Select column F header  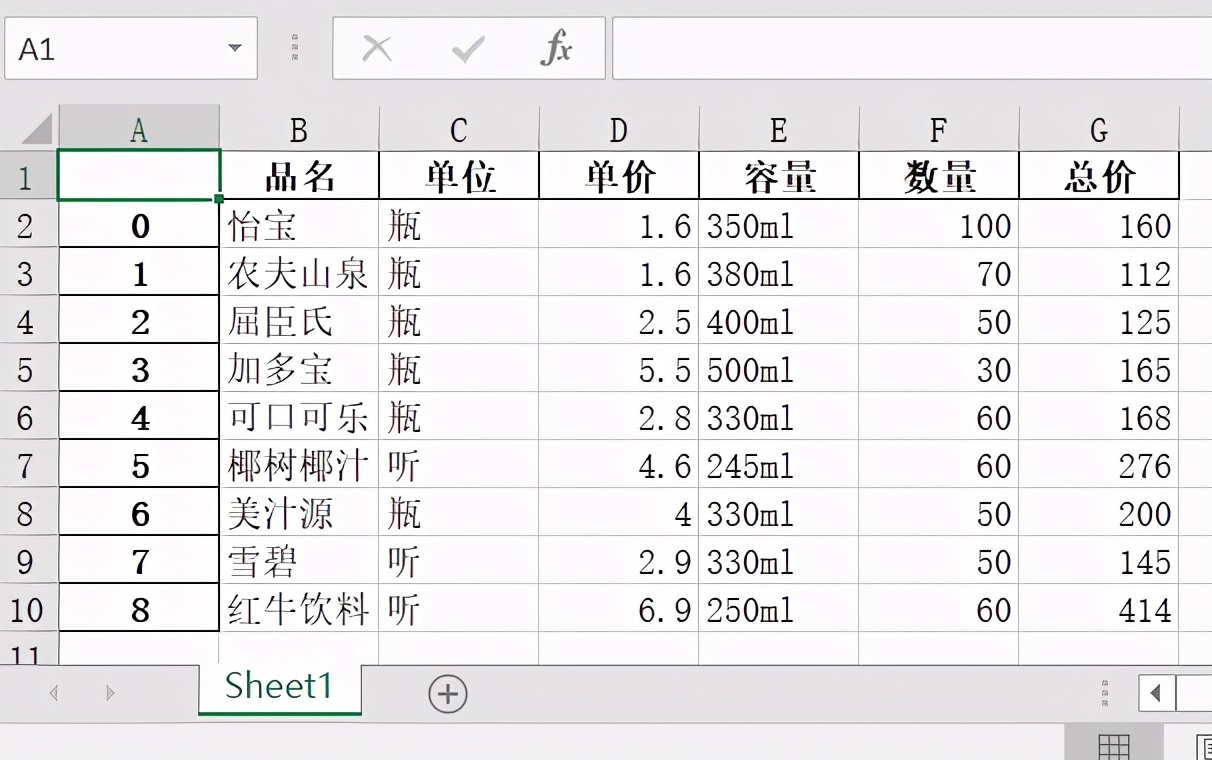(939, 128)
